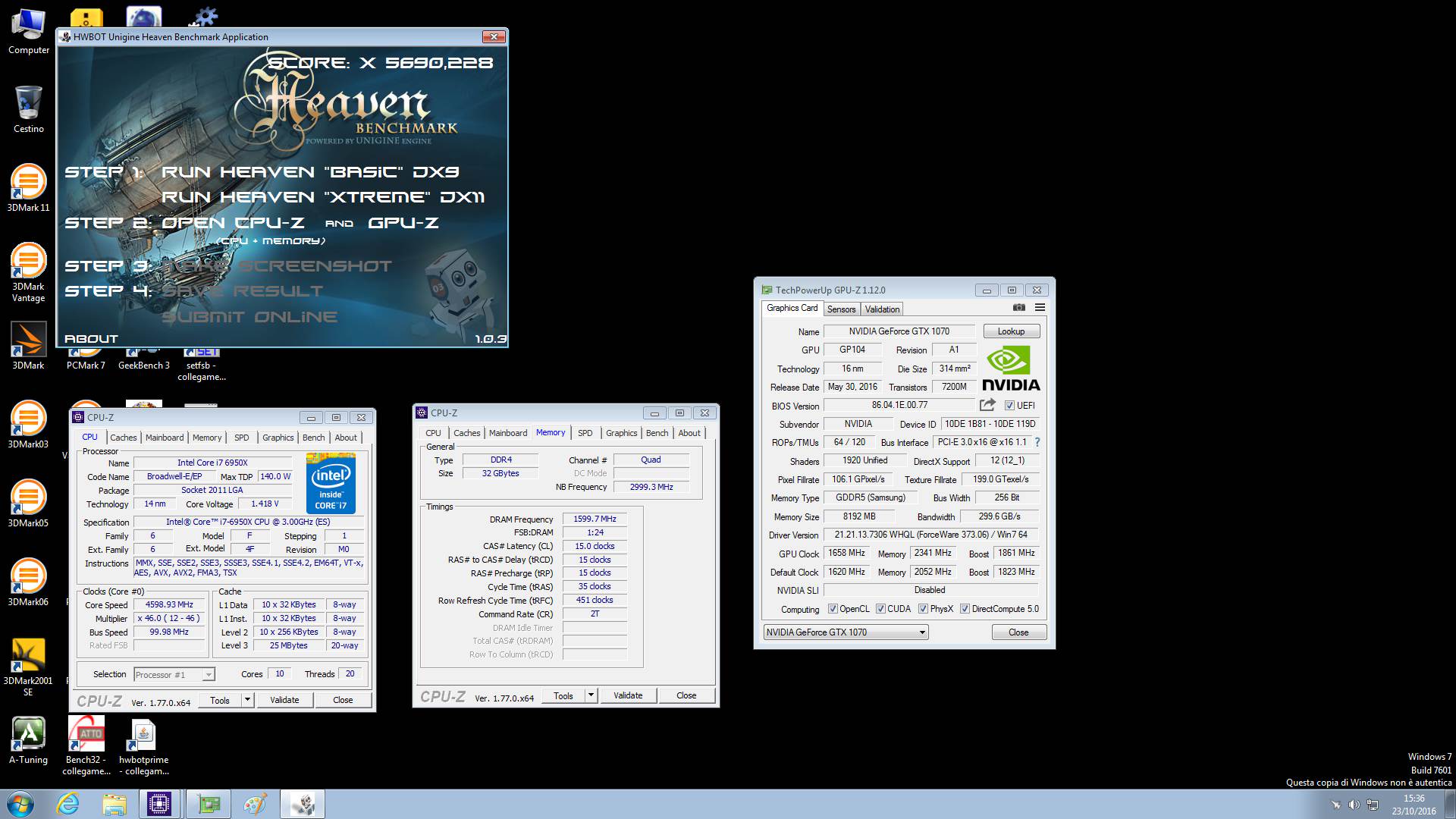Open Graphics tab in CPU-Z Memory window
1456x819 pixels.
pos(621,433)
